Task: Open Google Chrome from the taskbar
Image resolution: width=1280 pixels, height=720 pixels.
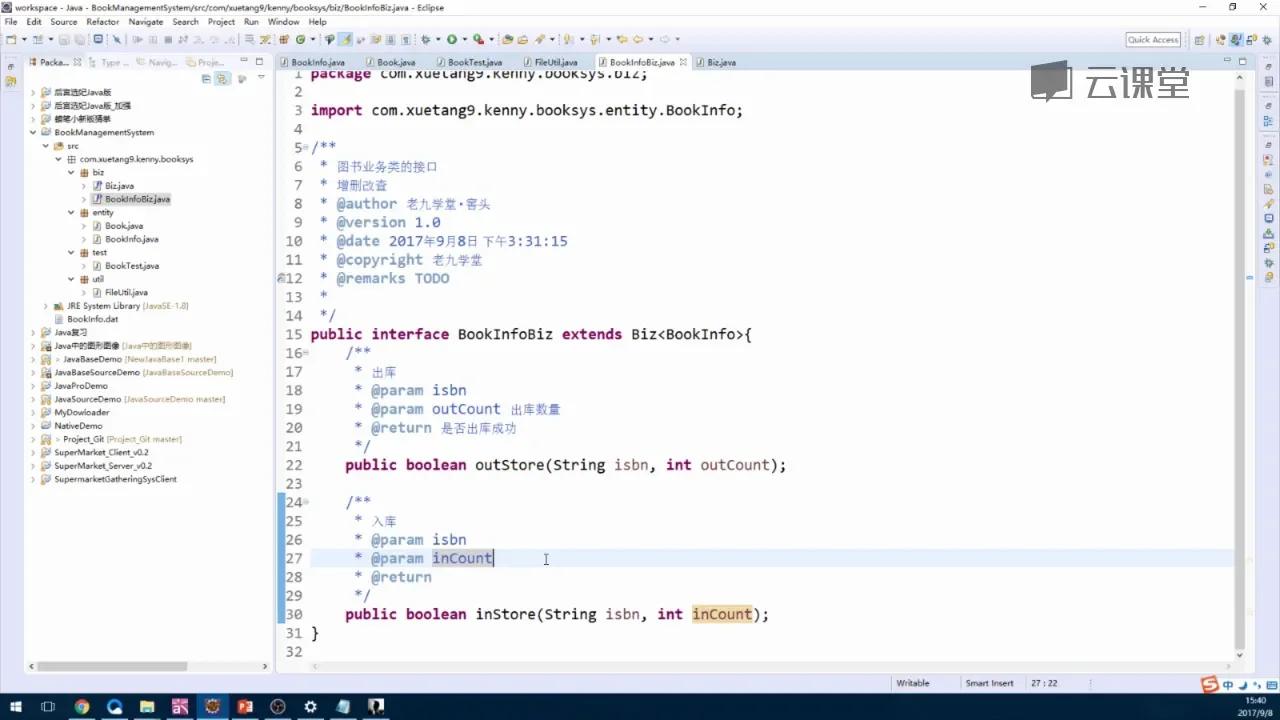Action: [x=82, y=707]
